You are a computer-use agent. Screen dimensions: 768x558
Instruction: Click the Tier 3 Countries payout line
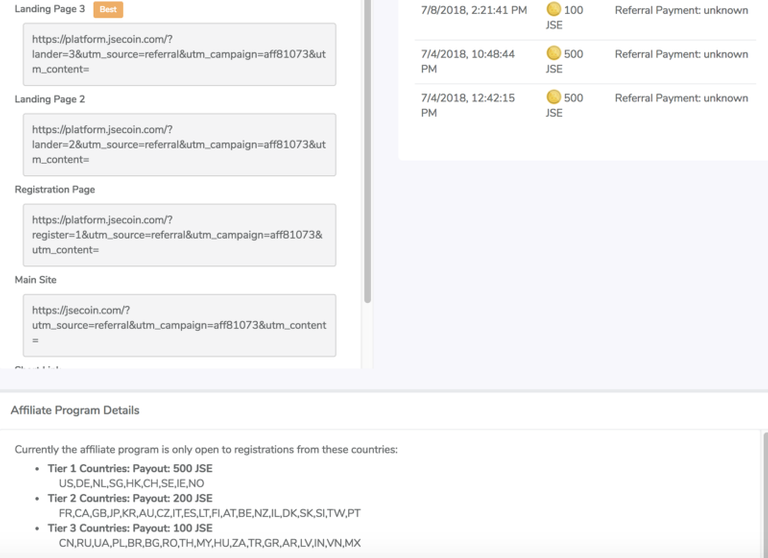130,528
